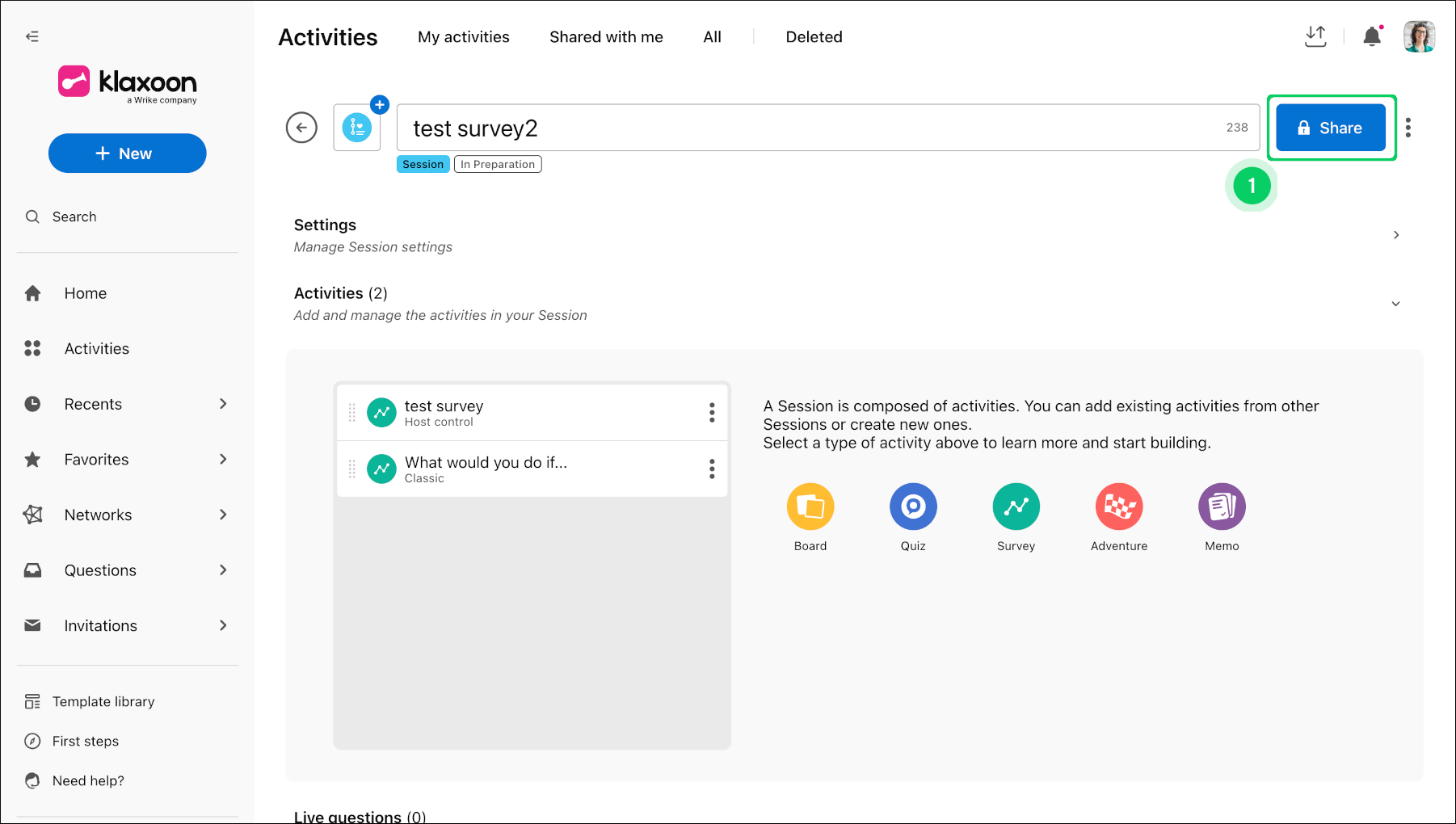Viewport: 1456px width, 824px height.
Task: Open Template library link
Action: point(103,701)
